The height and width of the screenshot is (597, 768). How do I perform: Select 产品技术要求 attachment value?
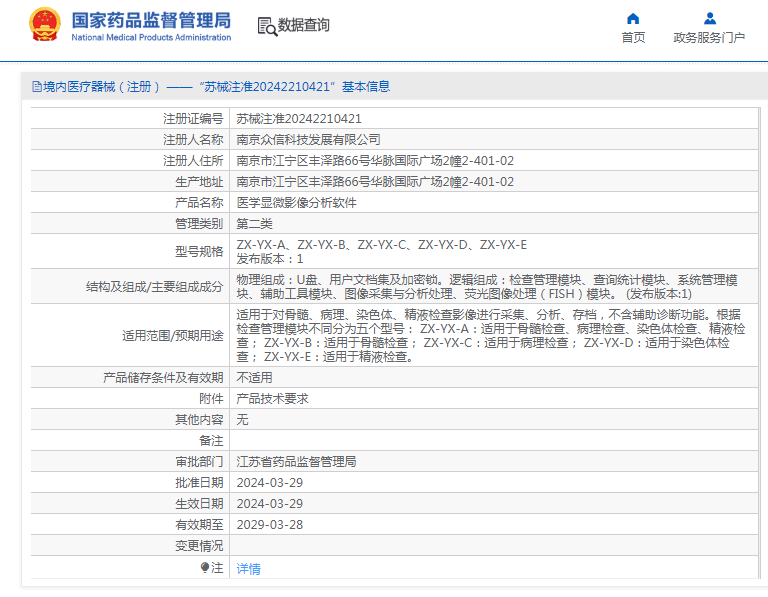(272, 399)
